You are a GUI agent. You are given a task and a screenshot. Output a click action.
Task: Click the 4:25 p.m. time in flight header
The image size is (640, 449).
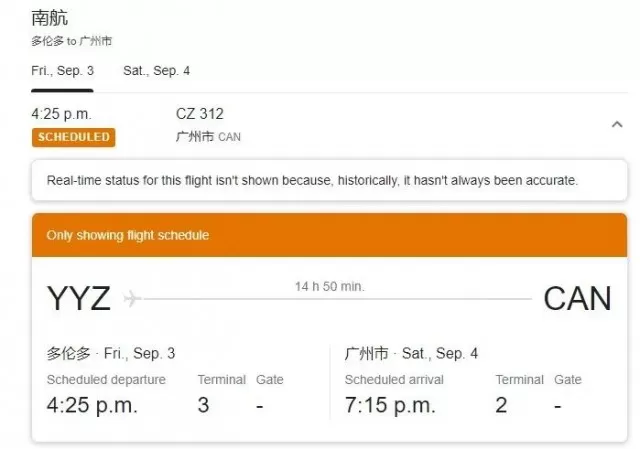[x=61, y=114]
